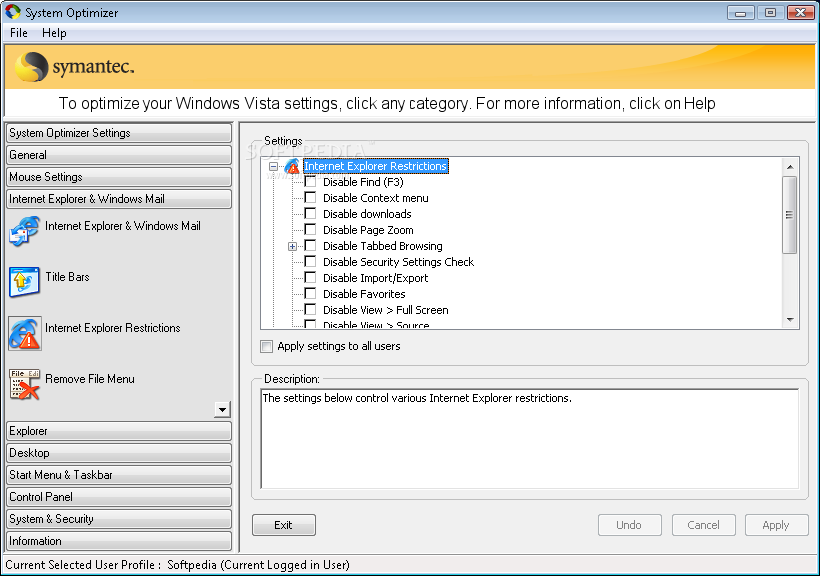This screenshot has width=820, height=576.
Task: Enable Disable Context menu option
Action: pos(310,198)
